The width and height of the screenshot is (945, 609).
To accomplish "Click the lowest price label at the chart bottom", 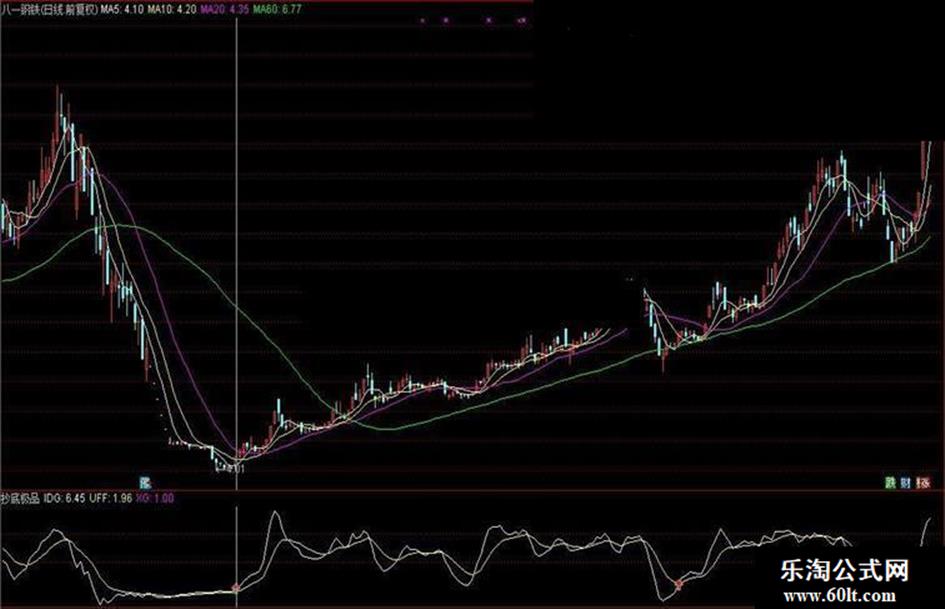I will pyautogui.click(x=230, y=469).
